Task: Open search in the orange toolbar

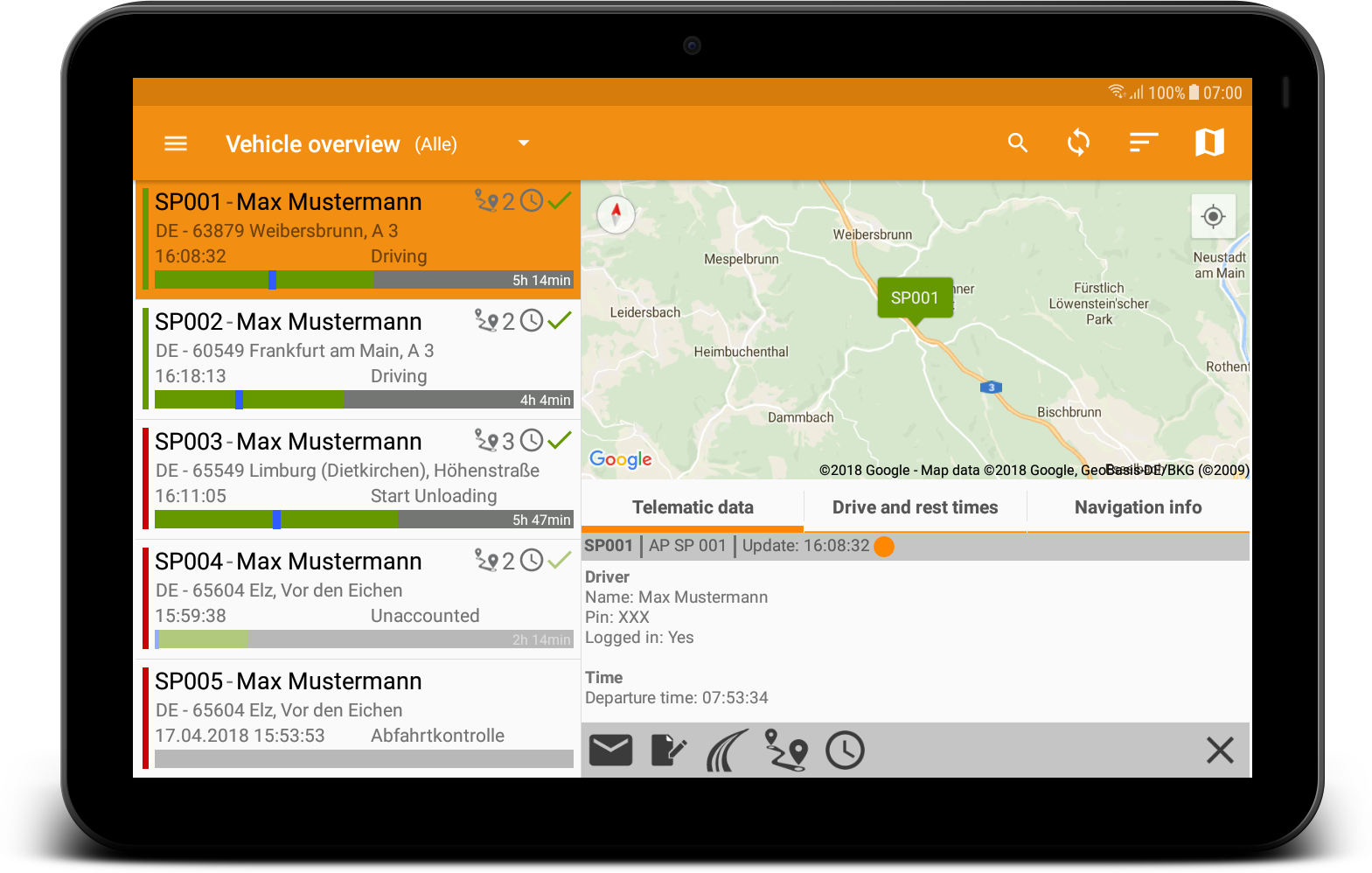Action: pos(1017,143)
